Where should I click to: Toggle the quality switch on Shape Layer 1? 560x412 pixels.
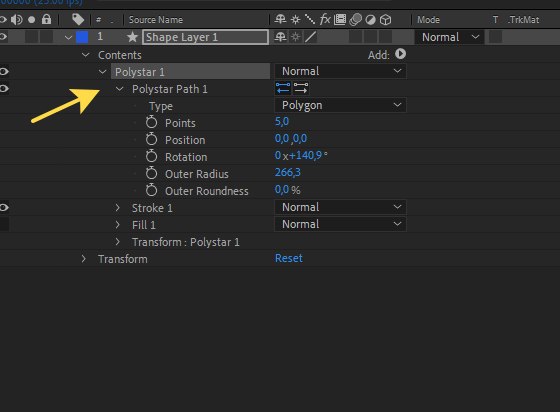coord(311,37)
